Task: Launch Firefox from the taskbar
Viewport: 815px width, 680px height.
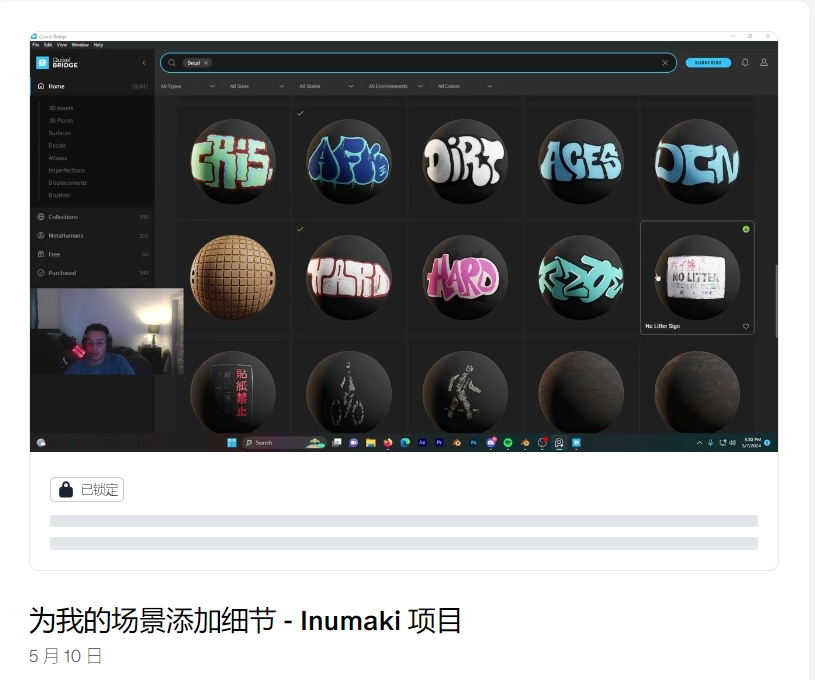Action: 388,442
